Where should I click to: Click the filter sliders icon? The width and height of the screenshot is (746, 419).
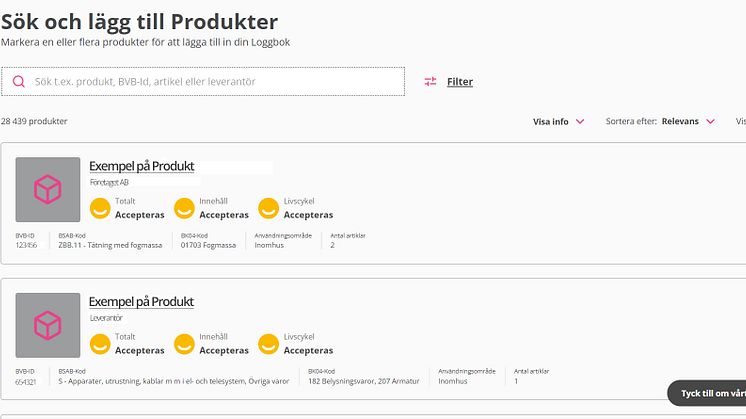[430, 82]
